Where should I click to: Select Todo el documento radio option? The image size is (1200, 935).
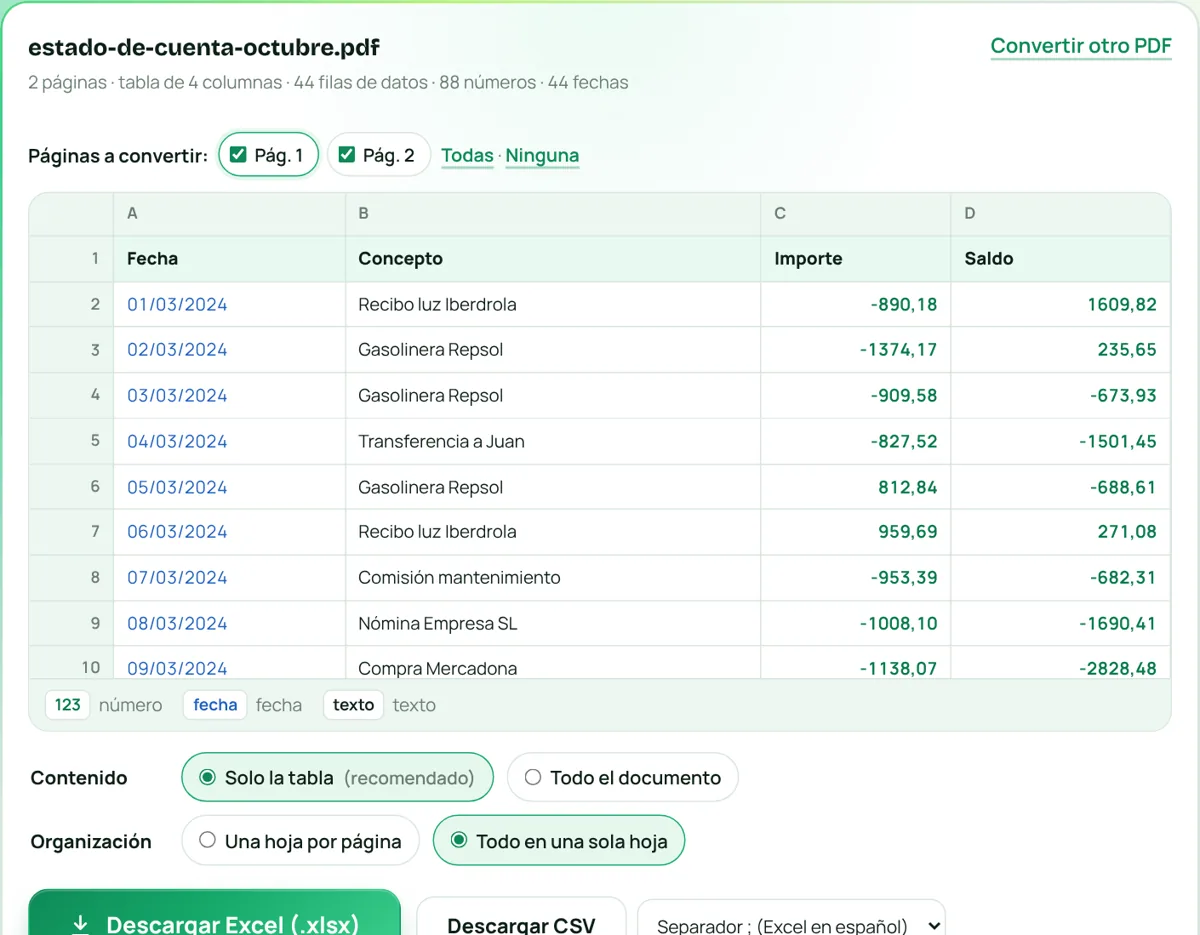pos(622,777)
